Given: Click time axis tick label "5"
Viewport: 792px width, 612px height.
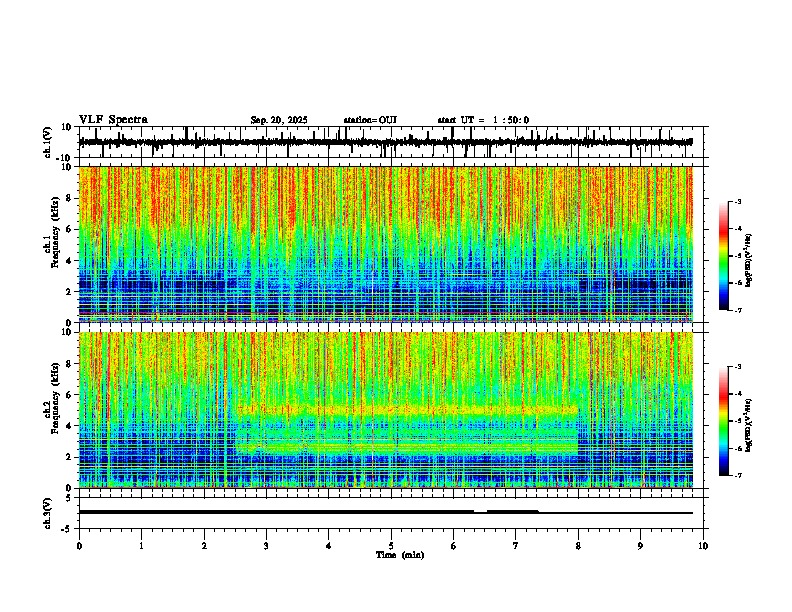Looking at the screenshot, I should 391,546.
